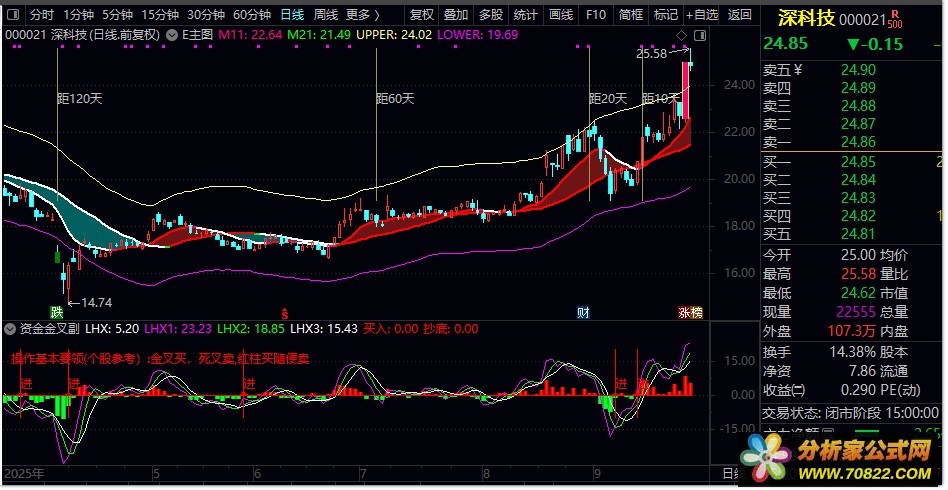Screen dimensions: 948x490
Task: Expand the main indicator dropdown beside E主图
Action: 172,34
